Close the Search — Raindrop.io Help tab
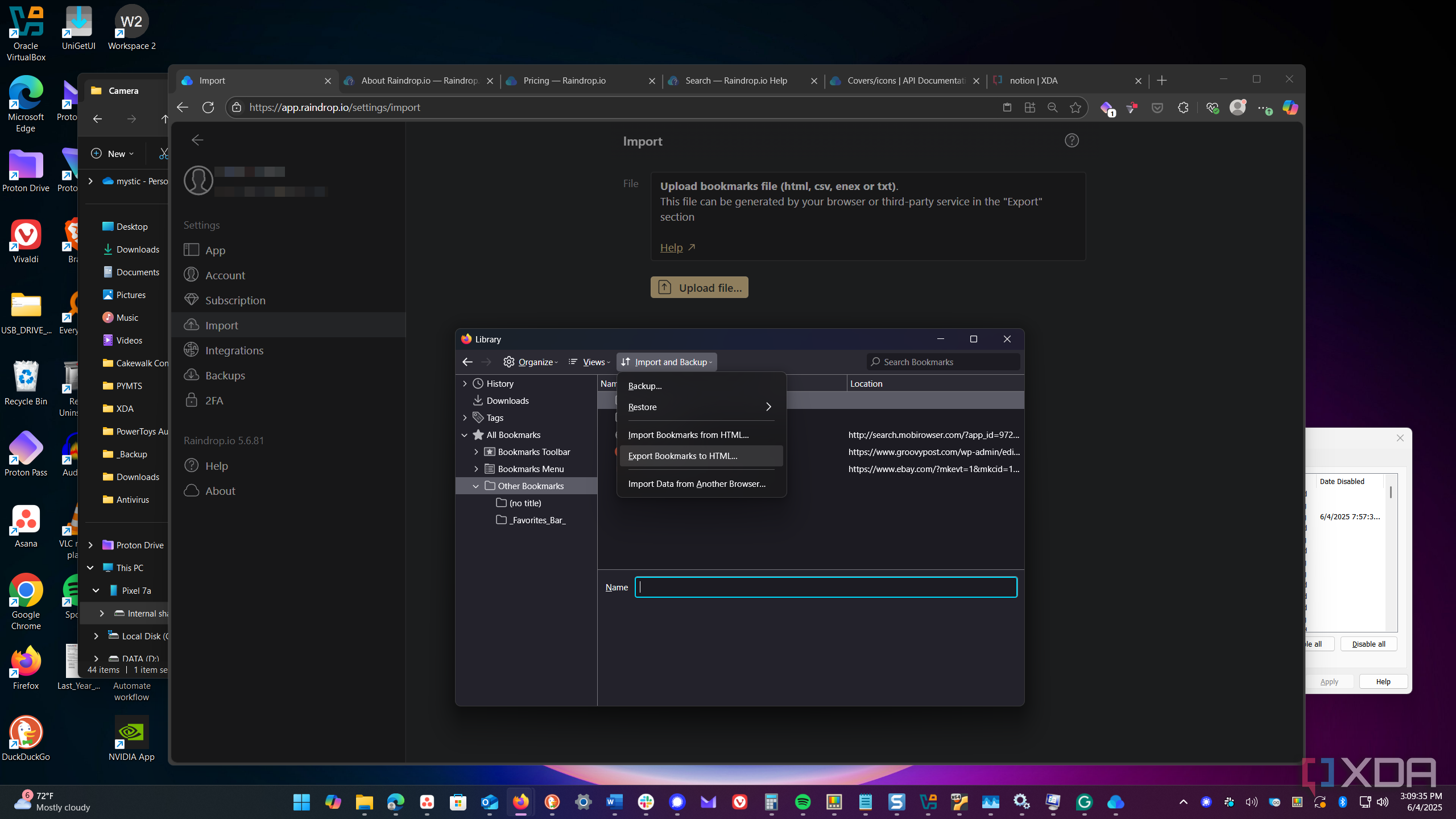The width and height of the screenshot is (1456, 819). click(814, 81)
